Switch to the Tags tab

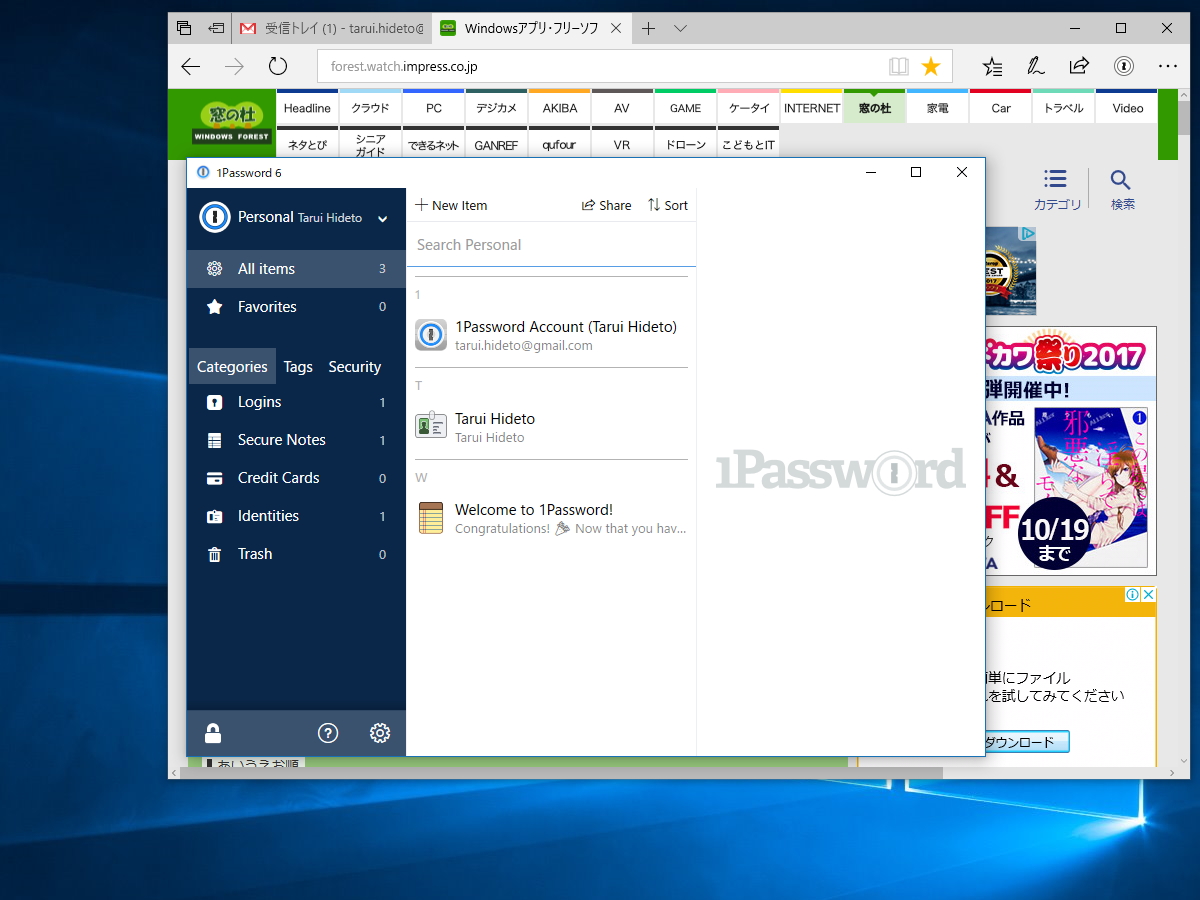(x=297, y=366)
